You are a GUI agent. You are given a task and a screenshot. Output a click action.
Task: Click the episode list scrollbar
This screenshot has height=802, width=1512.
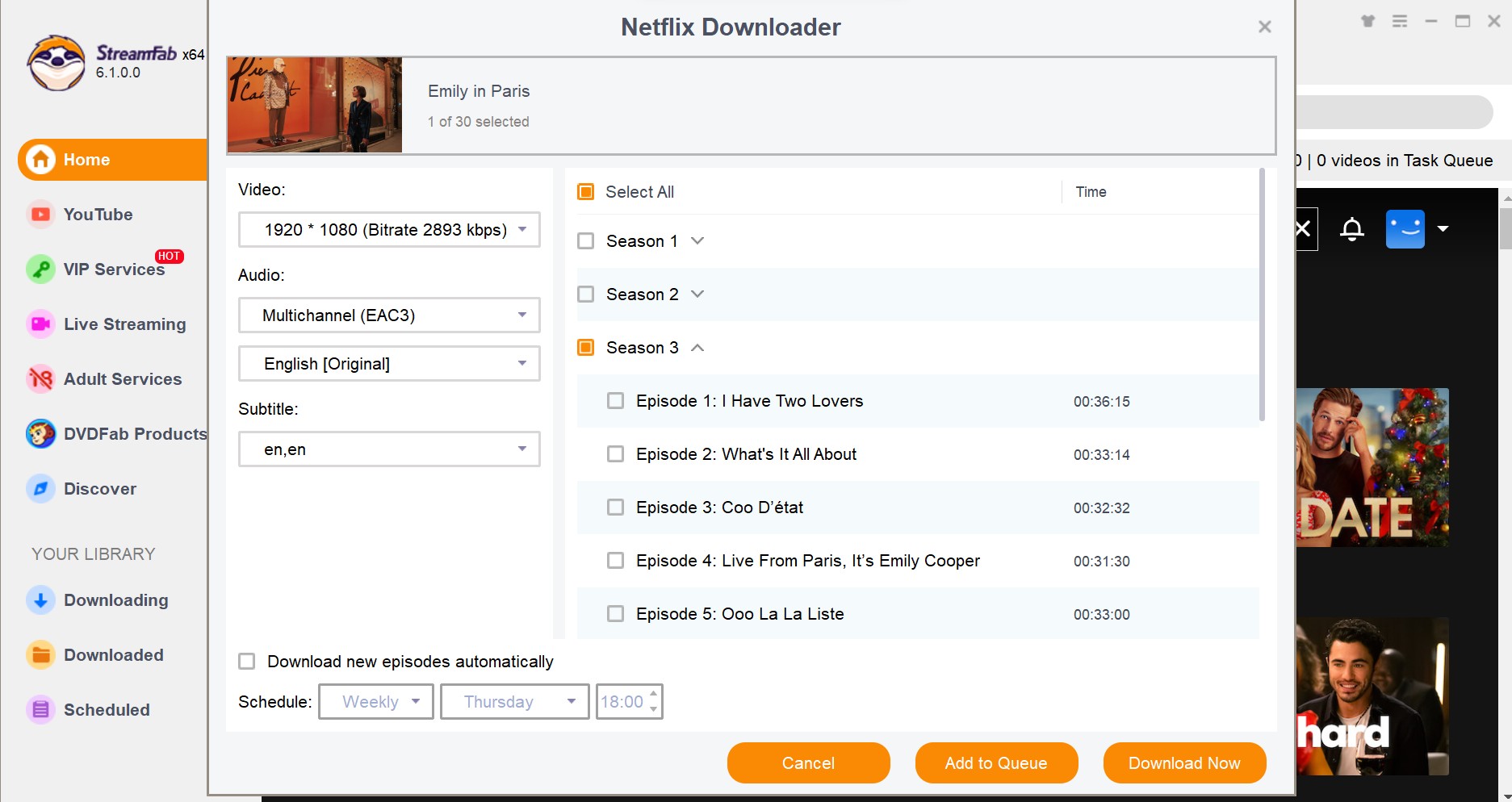coord(1262,294)
